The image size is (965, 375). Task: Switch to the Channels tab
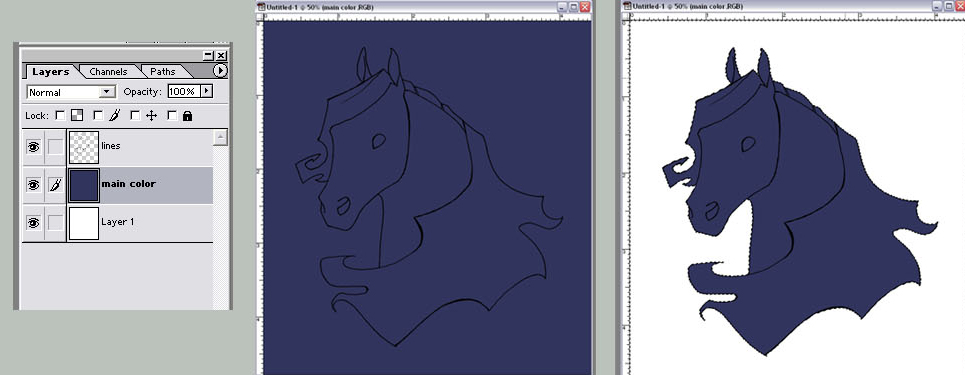coord(108,71)
